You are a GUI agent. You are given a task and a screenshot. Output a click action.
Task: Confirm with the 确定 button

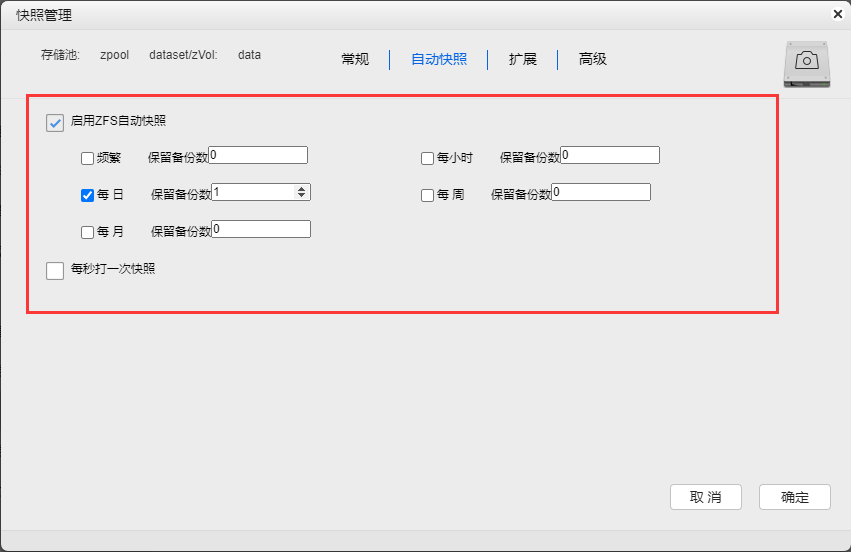click(x=795, y=497)
